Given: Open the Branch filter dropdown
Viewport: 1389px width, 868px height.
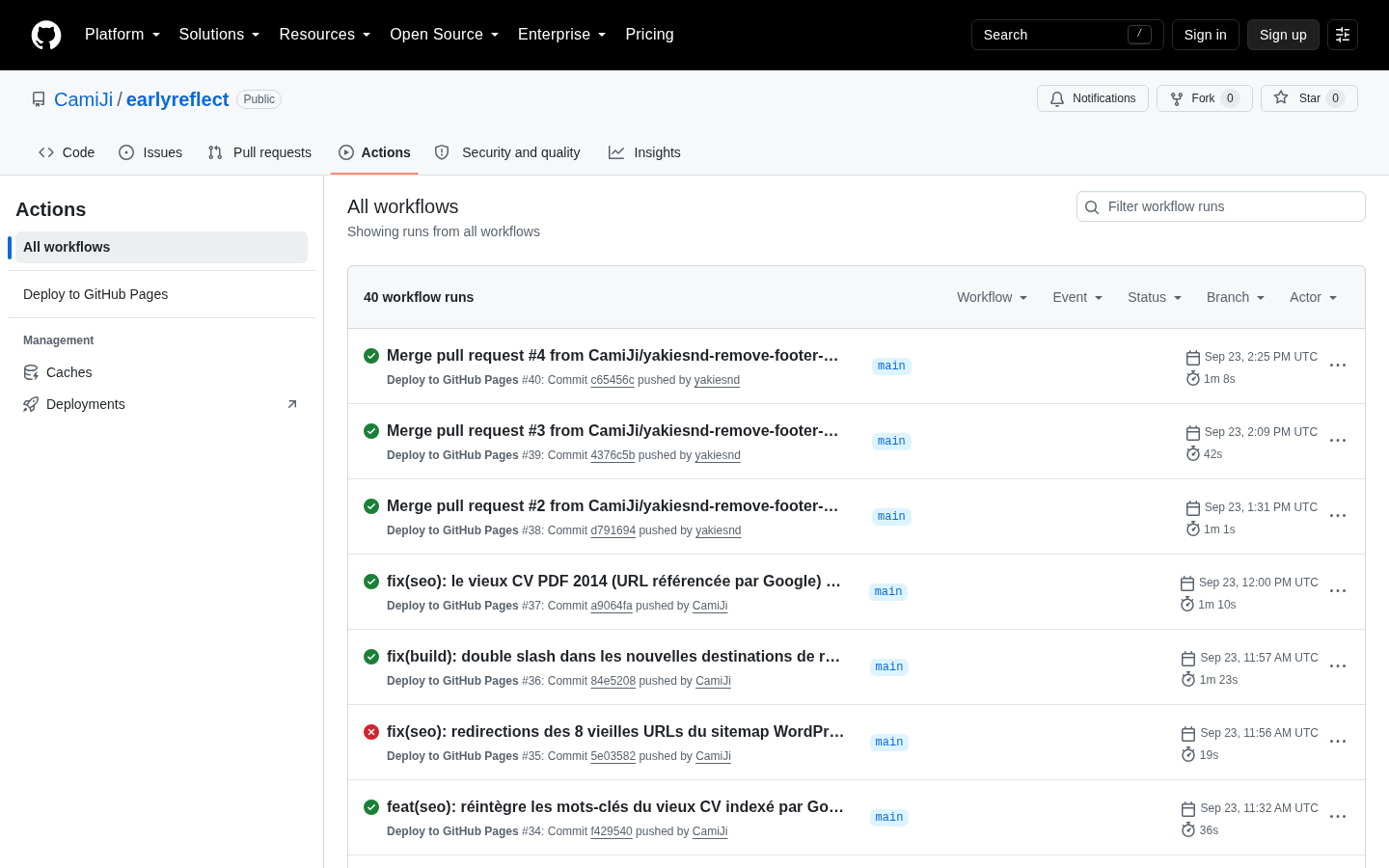Looking at the screenshot, I should click(x=1236, y=297).
